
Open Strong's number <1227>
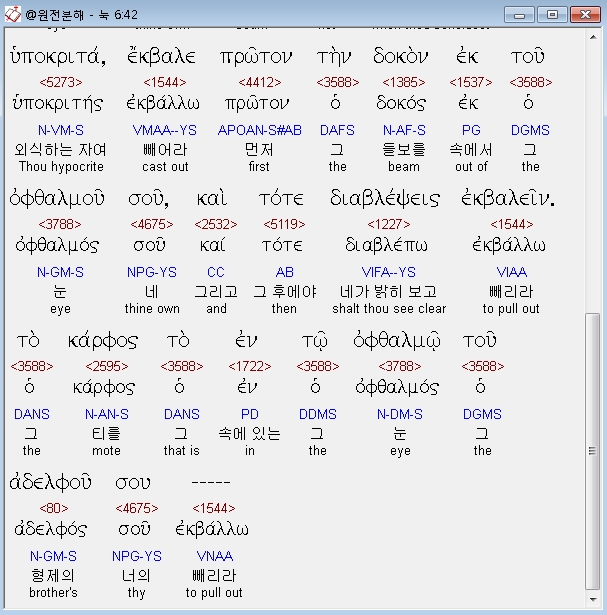389,224
